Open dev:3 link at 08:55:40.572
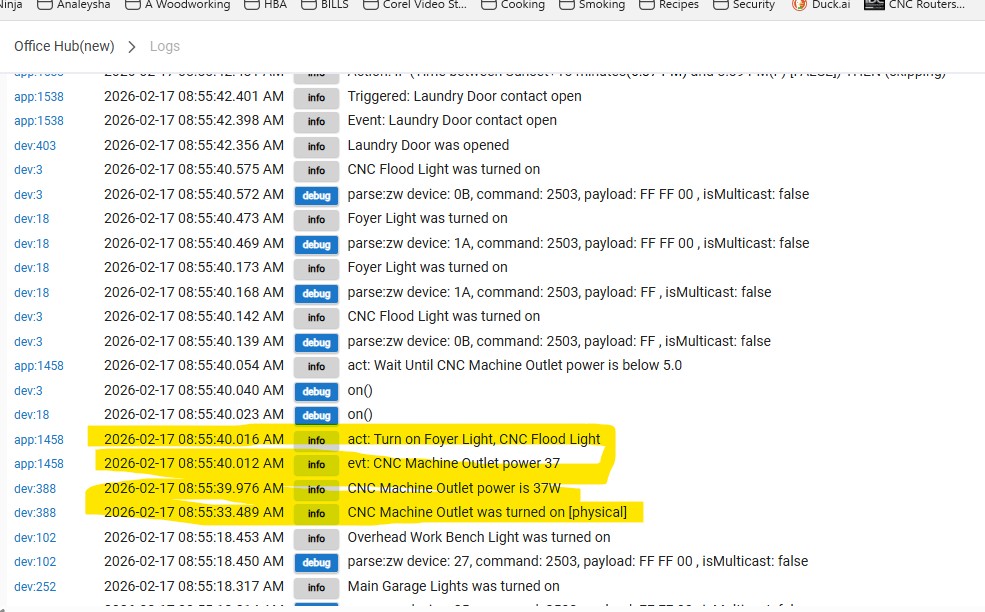 click(28, 195)
